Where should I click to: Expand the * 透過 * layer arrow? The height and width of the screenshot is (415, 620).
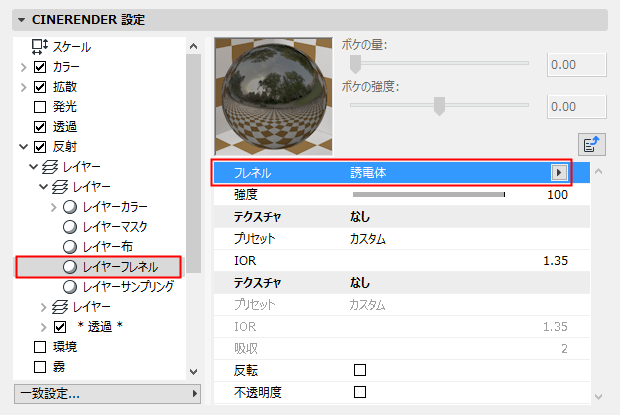pos(43,327)
